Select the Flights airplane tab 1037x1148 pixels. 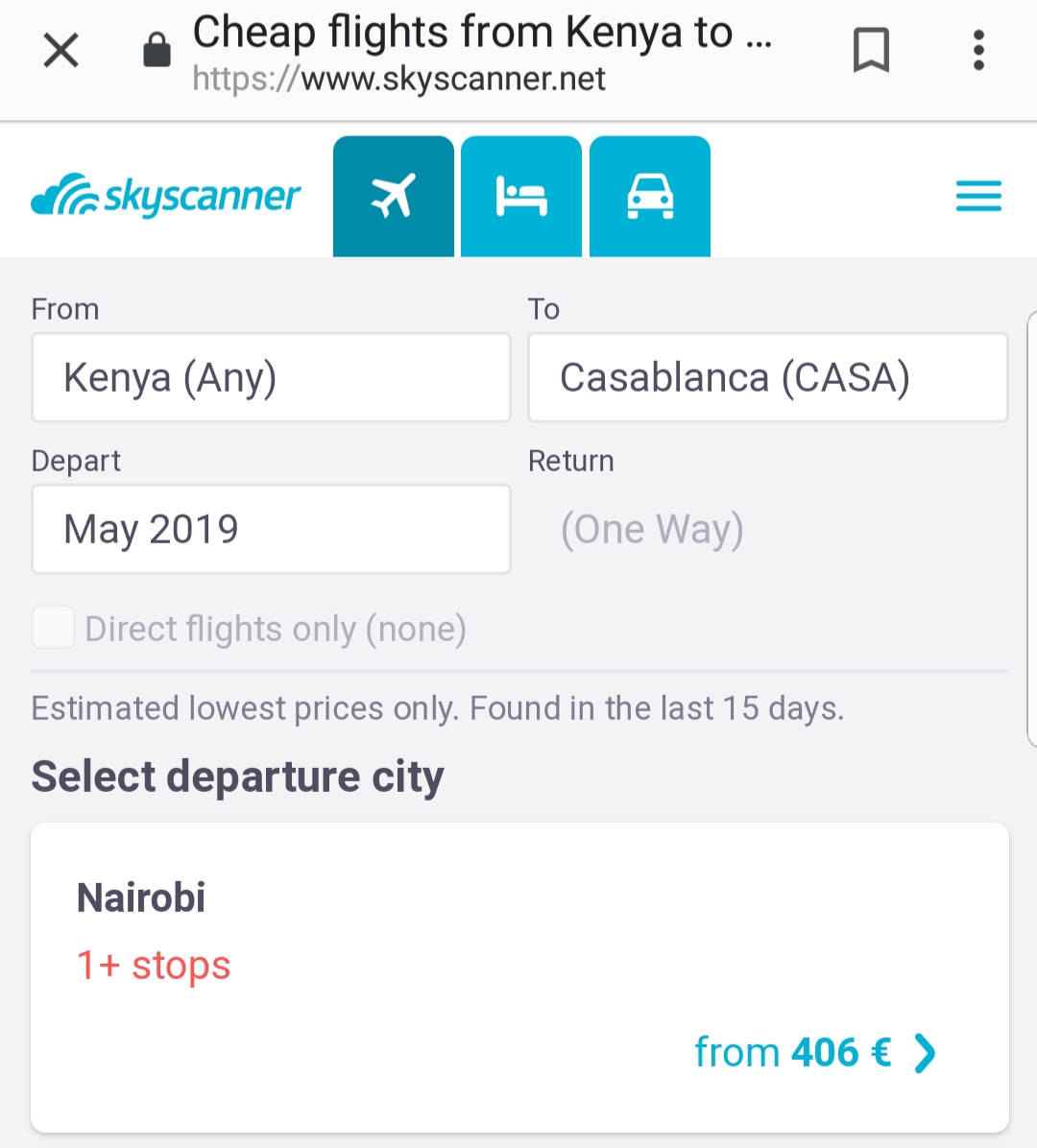[394, 197]
